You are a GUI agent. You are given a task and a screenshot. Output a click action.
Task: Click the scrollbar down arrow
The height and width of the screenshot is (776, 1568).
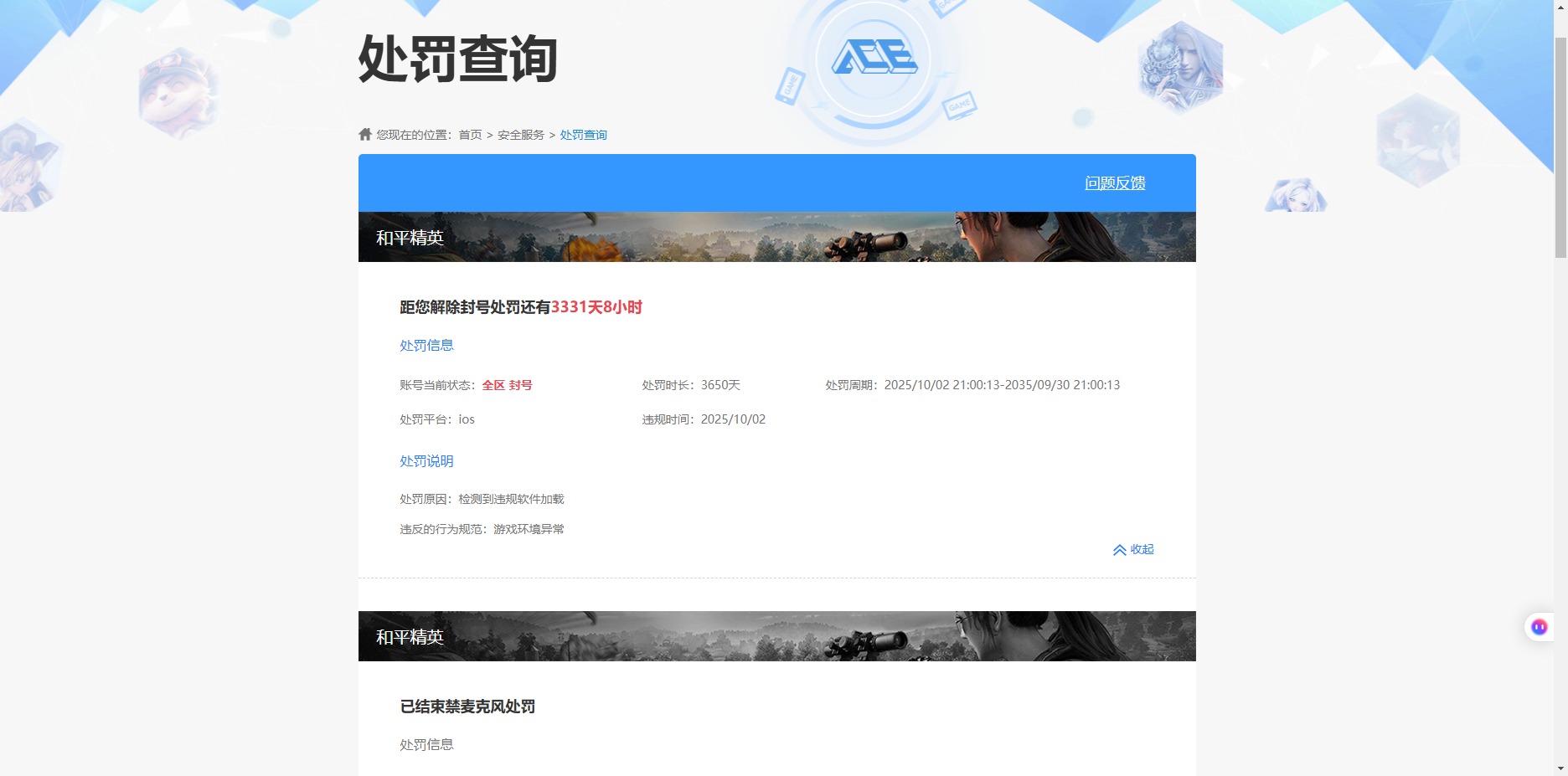(1560, 768)
